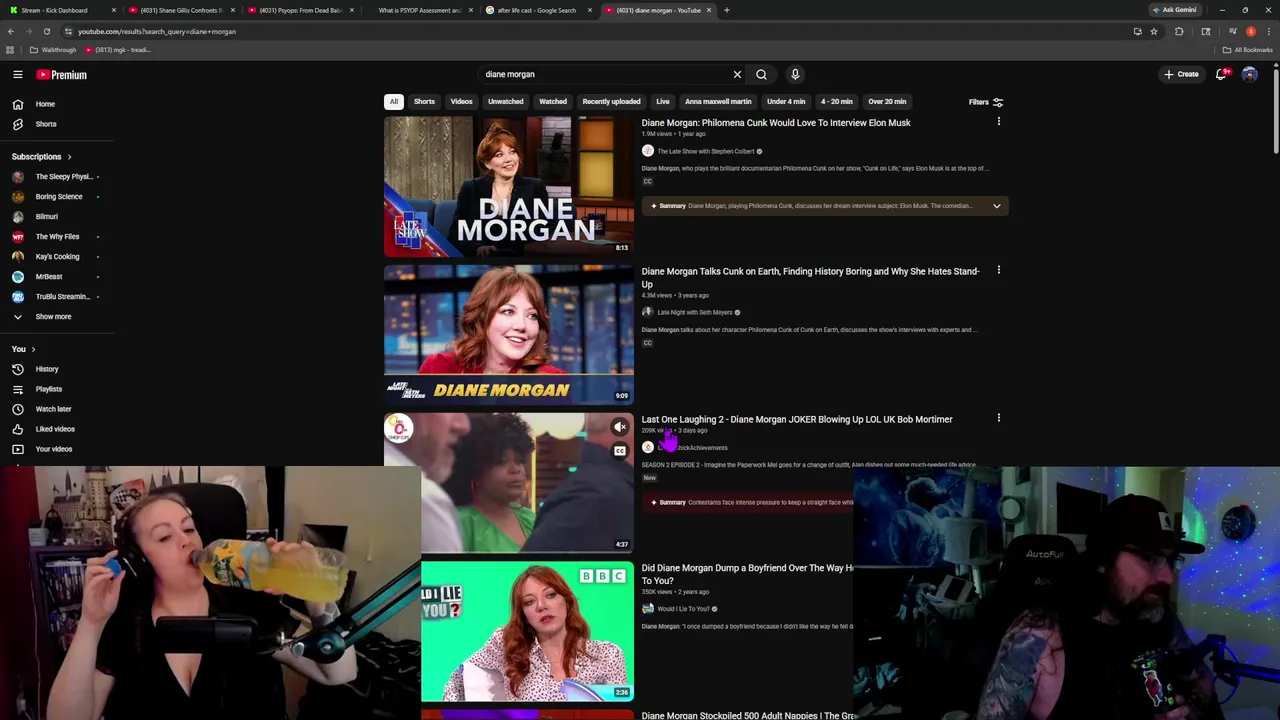Viewport: 1280px width, 720px height.
Task: Open the Chrome apps grid shortcut
Action: tap(10, 50)
